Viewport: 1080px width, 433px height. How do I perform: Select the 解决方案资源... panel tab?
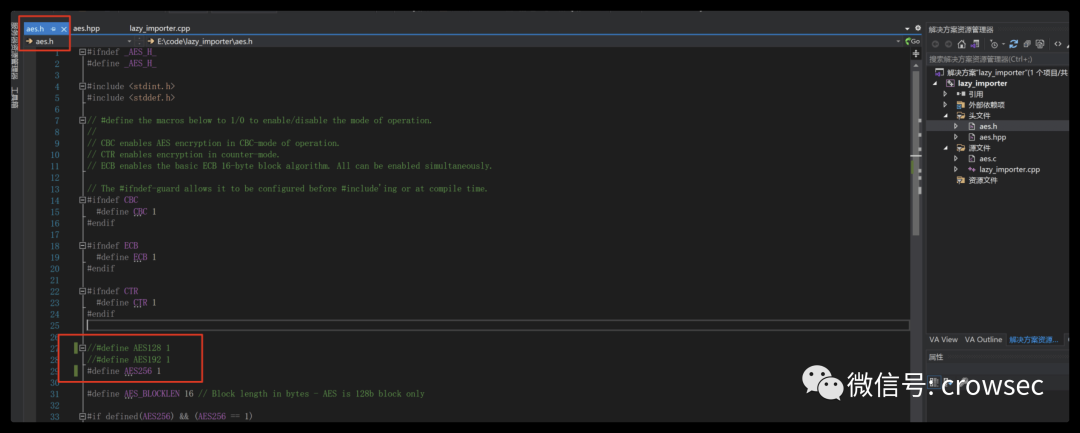(1033, 339)
